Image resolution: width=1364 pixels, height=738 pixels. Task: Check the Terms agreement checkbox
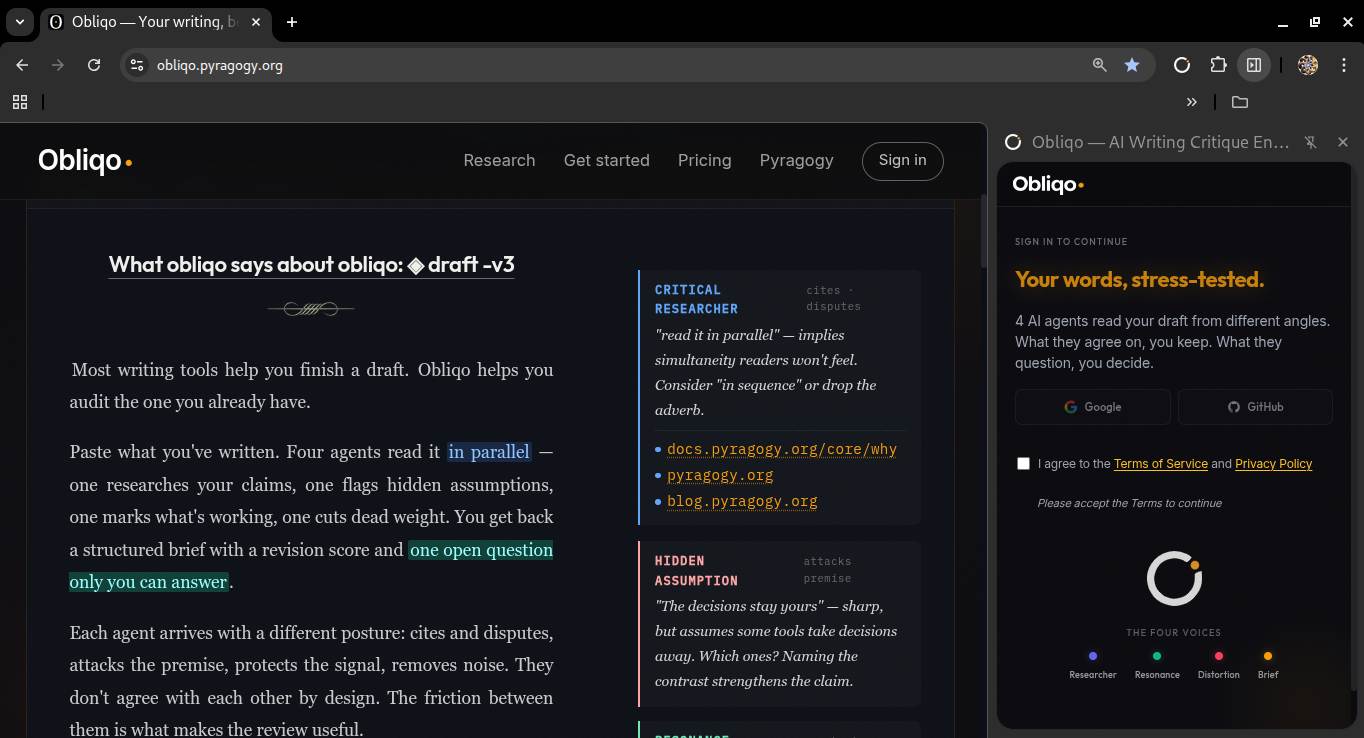pos(1023,463)
